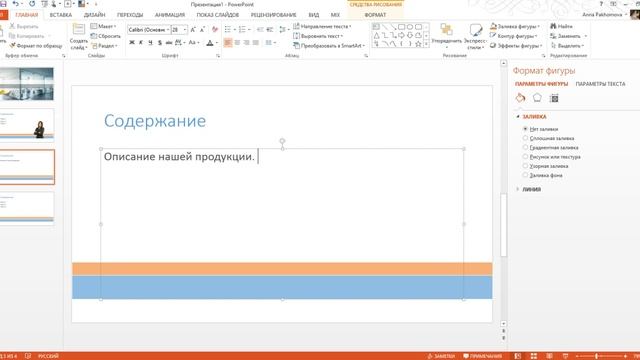Click the Undo arrow in the quick access toolbar
This screenshot has height=360, width=640.
tap(16, 4)
